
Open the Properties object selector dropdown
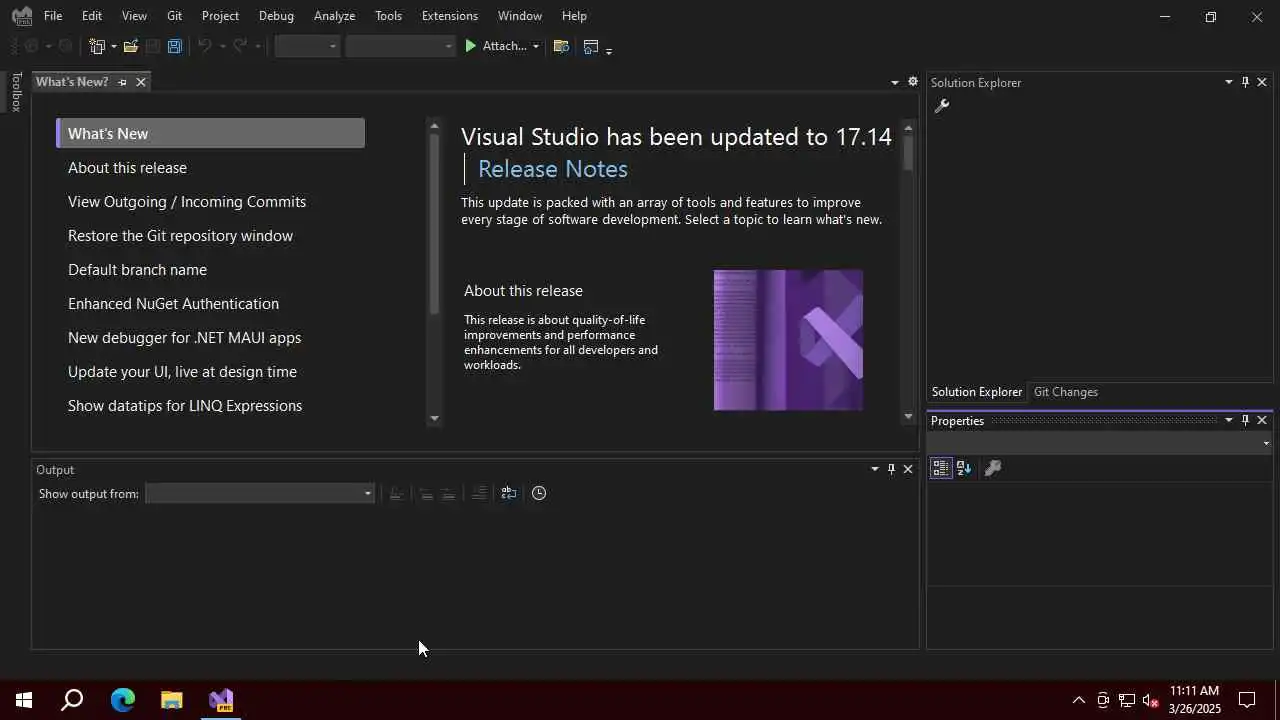[1100, 443]
